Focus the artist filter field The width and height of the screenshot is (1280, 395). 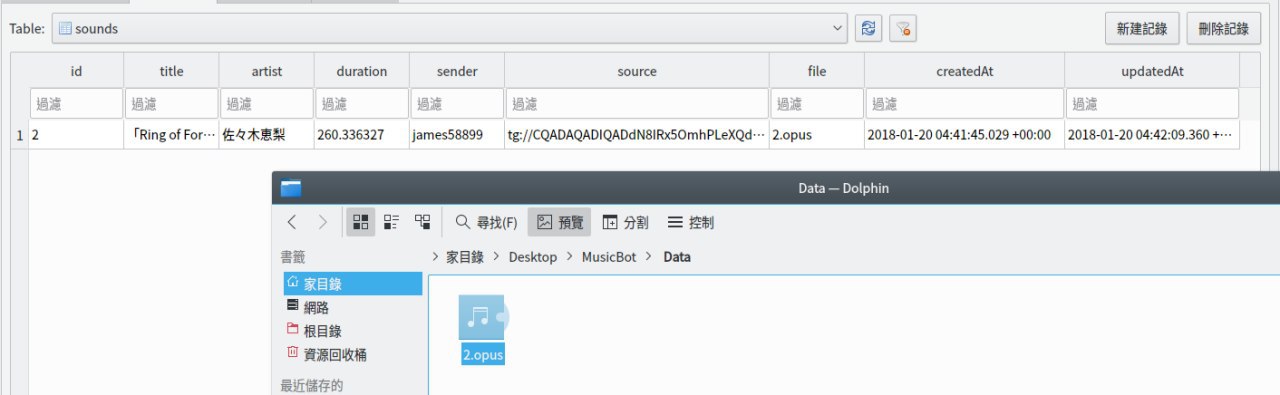[266, 103]
